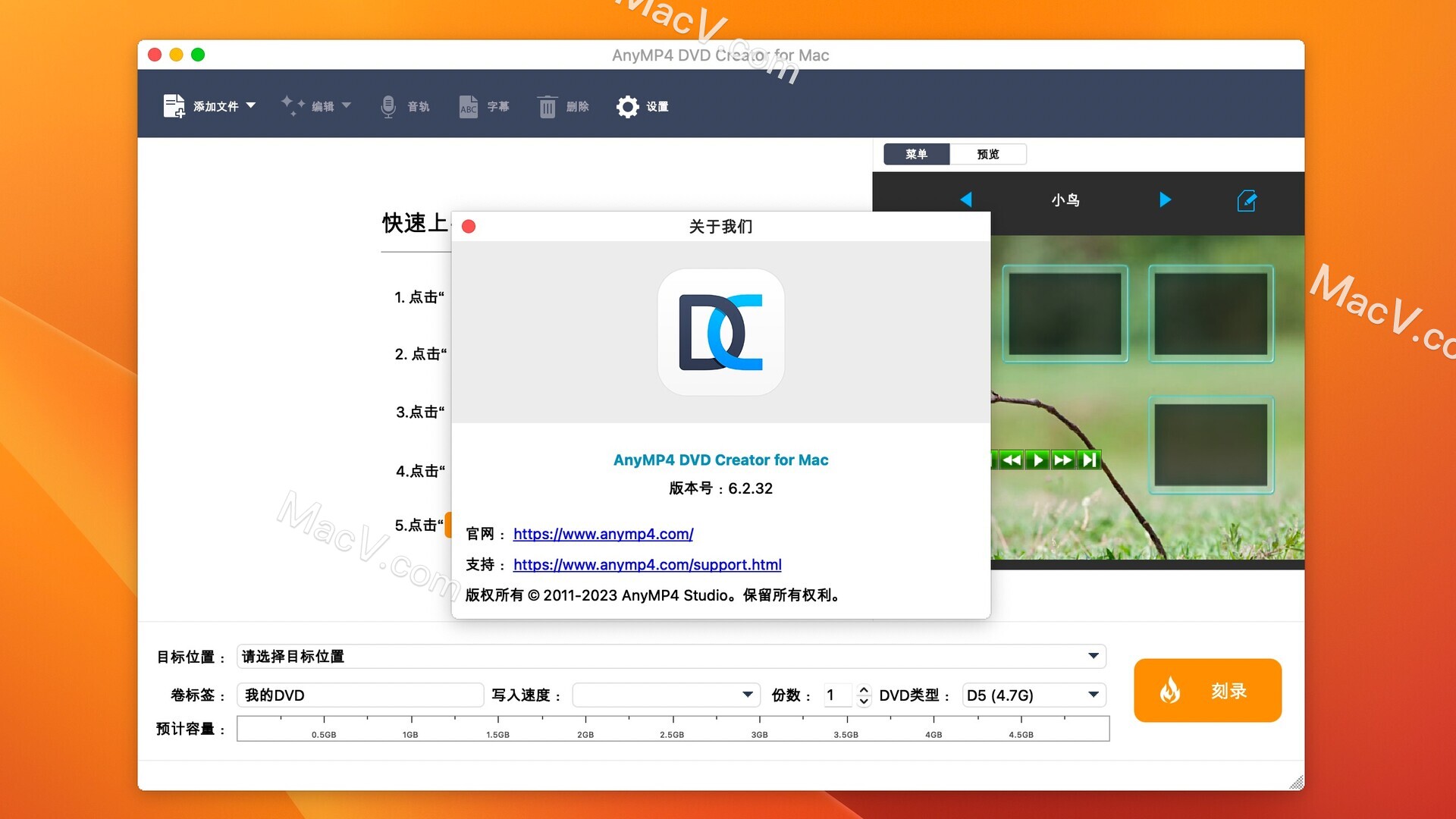The image size is (1456, 819).
Task: Select the 小鸟 template title
Action: pos(1065,200)
